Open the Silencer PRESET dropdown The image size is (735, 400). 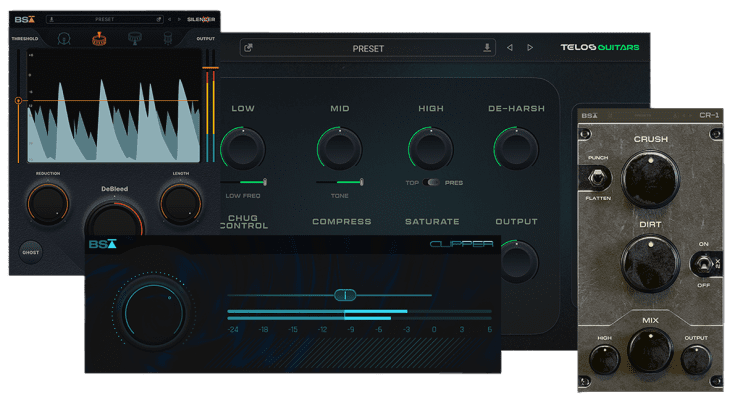(x=104, y=19)
